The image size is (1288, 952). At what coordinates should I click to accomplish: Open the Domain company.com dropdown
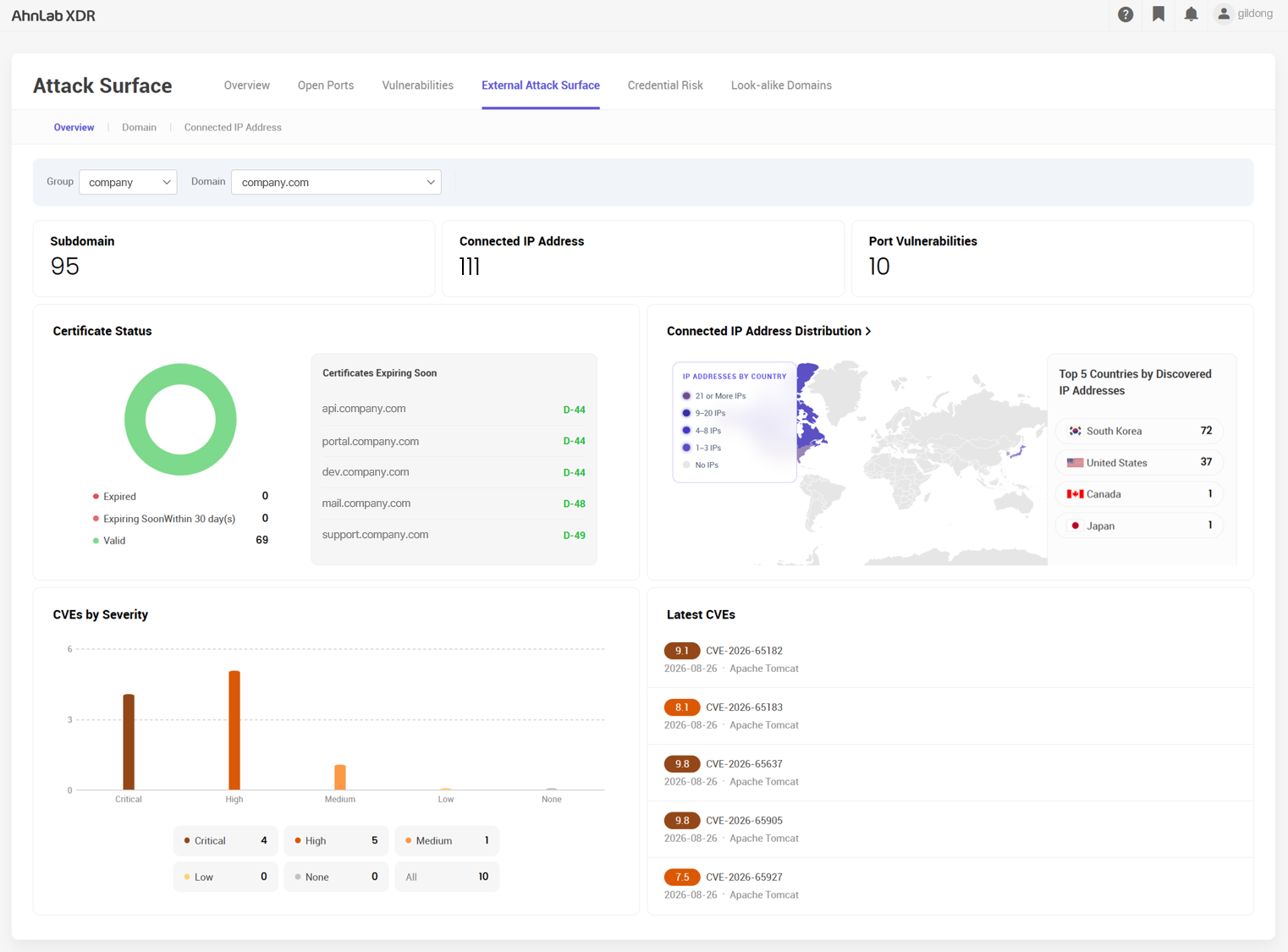[x=336, y=182]
